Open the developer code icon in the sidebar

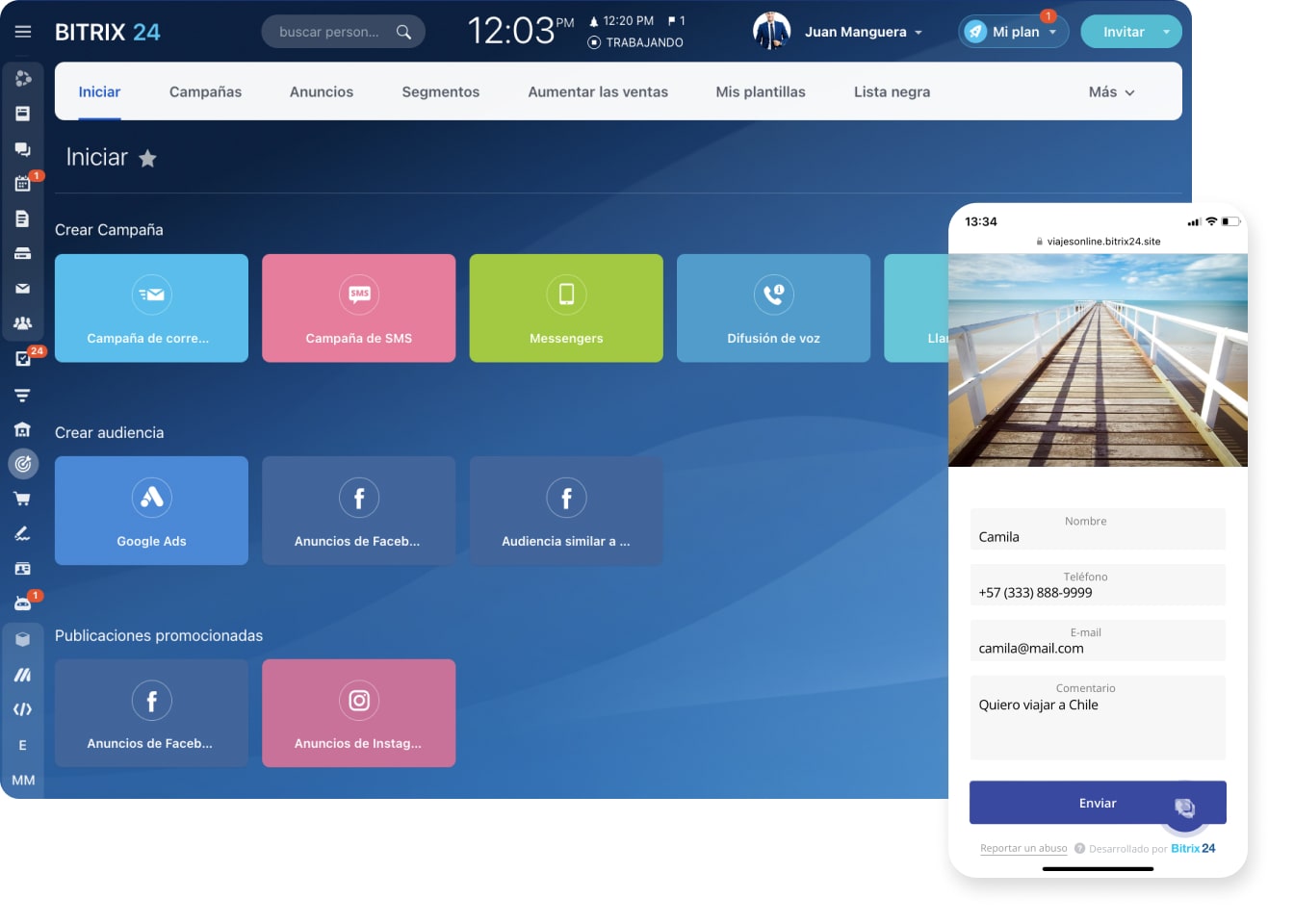coord(23,709)
